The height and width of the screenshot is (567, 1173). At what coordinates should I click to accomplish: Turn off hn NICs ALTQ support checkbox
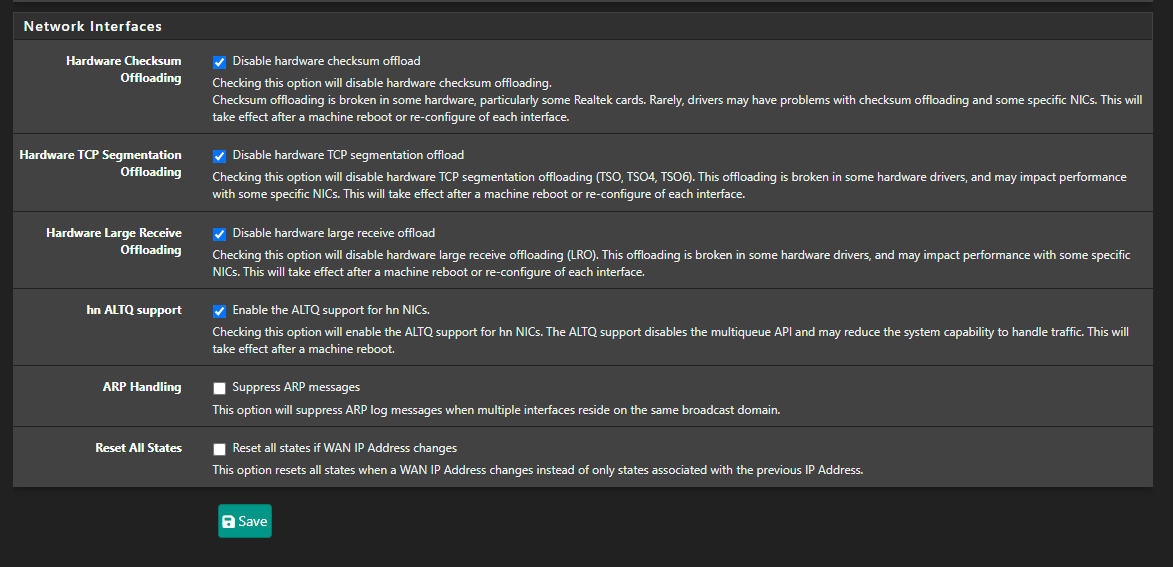(x=219, y=311)
